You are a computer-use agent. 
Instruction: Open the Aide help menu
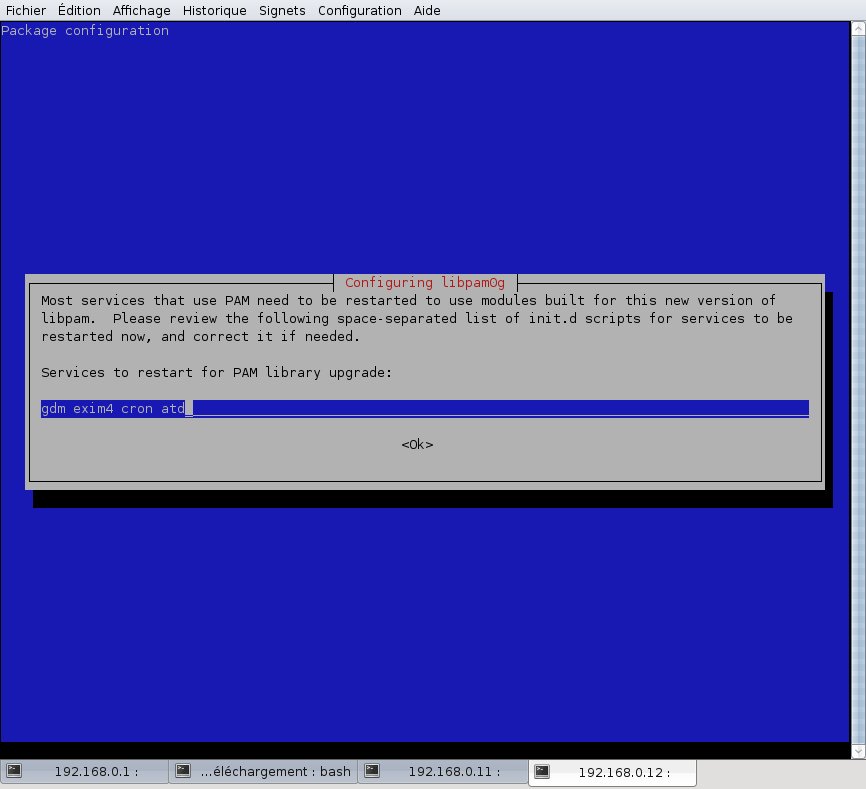(426, 11)
